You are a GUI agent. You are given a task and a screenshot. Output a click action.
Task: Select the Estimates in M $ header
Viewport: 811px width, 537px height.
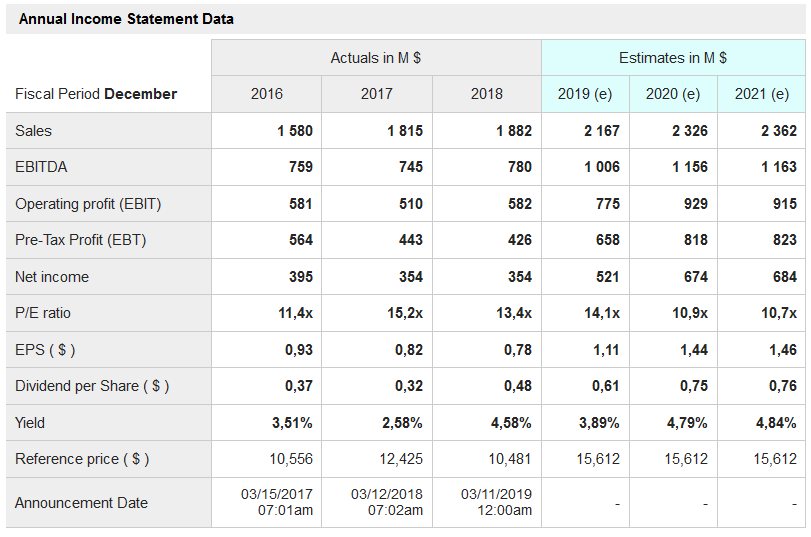673,58
